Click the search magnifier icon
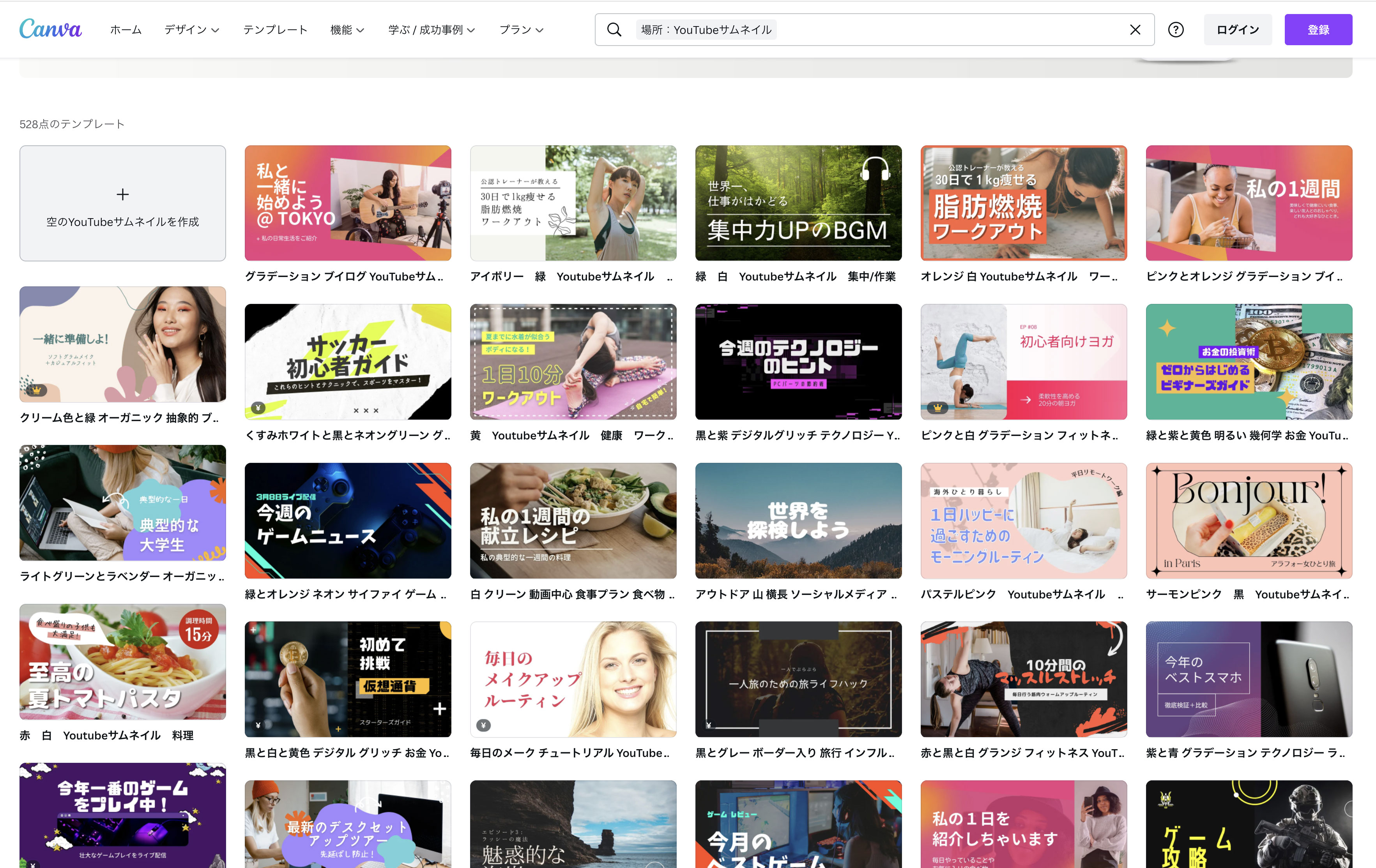 [614, 30]
